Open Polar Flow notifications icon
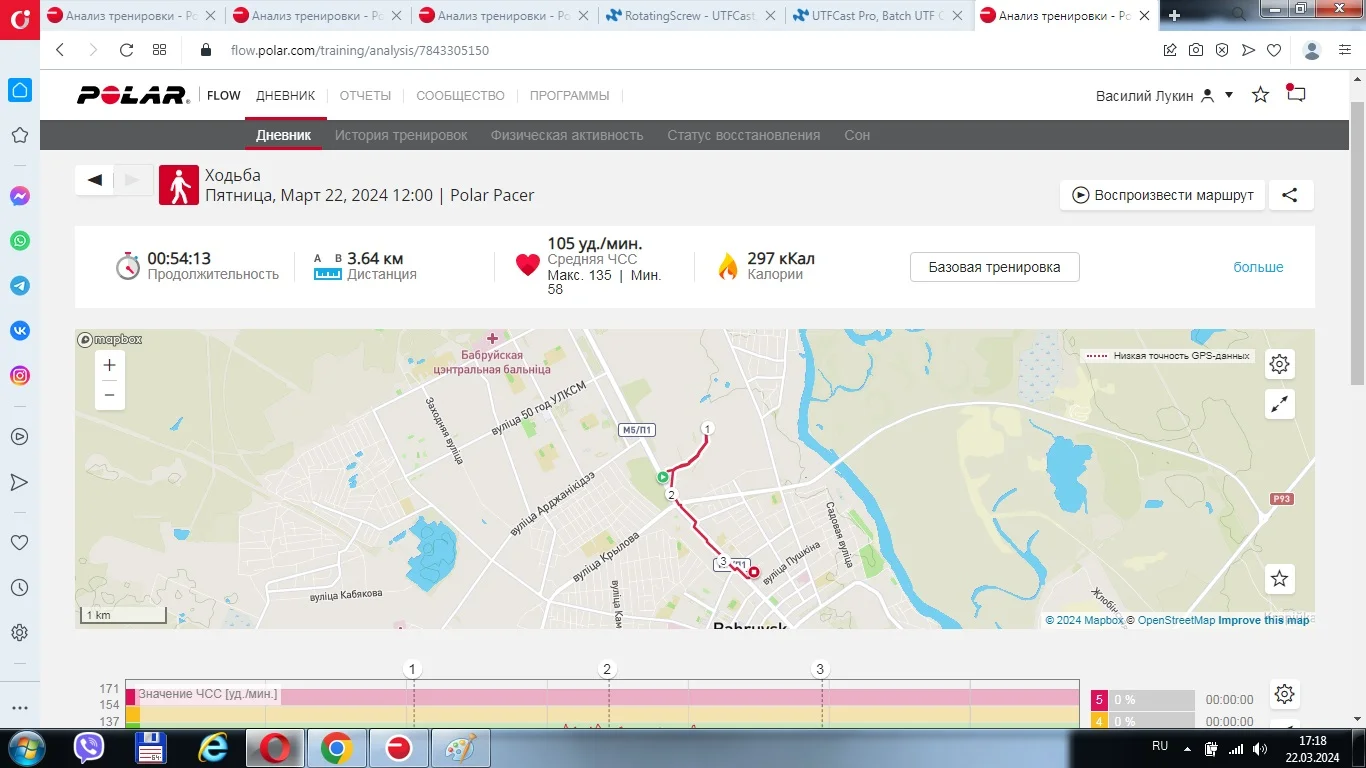 coord(1296,94)
